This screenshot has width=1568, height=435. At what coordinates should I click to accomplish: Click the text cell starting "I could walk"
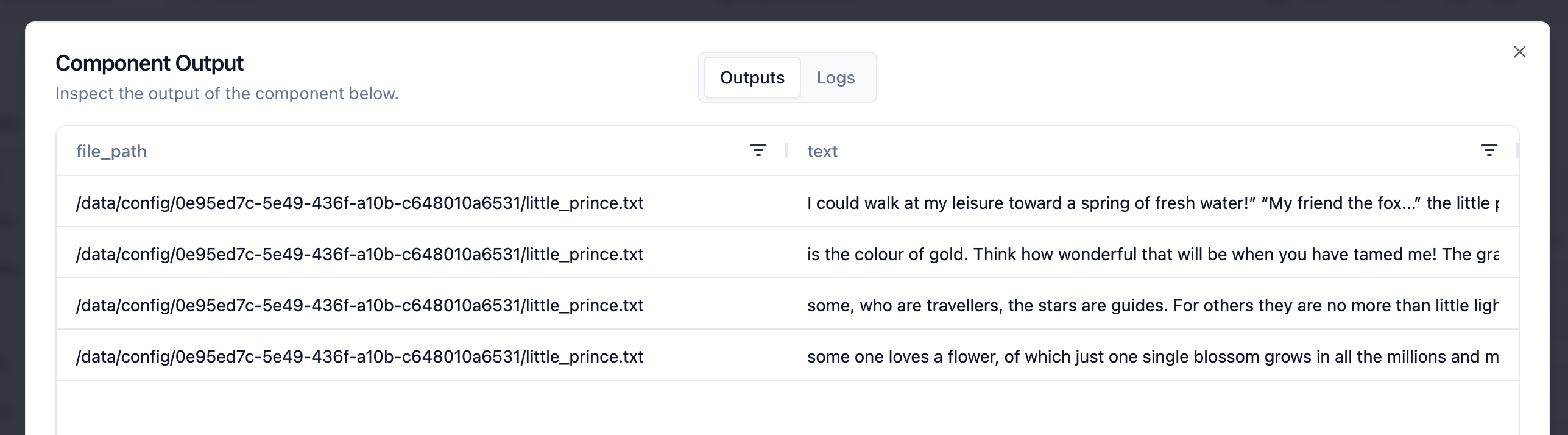(1151, 203)
